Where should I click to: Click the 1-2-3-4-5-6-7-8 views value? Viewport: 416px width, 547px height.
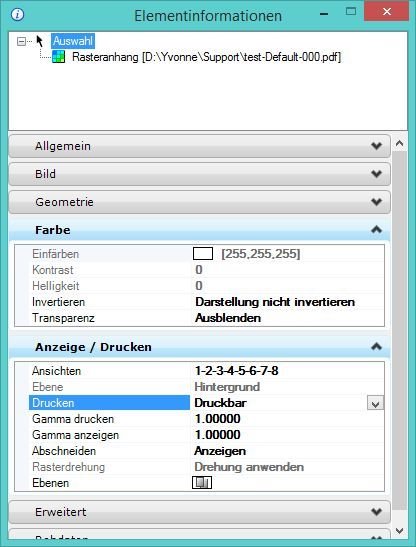pos(237,370)
